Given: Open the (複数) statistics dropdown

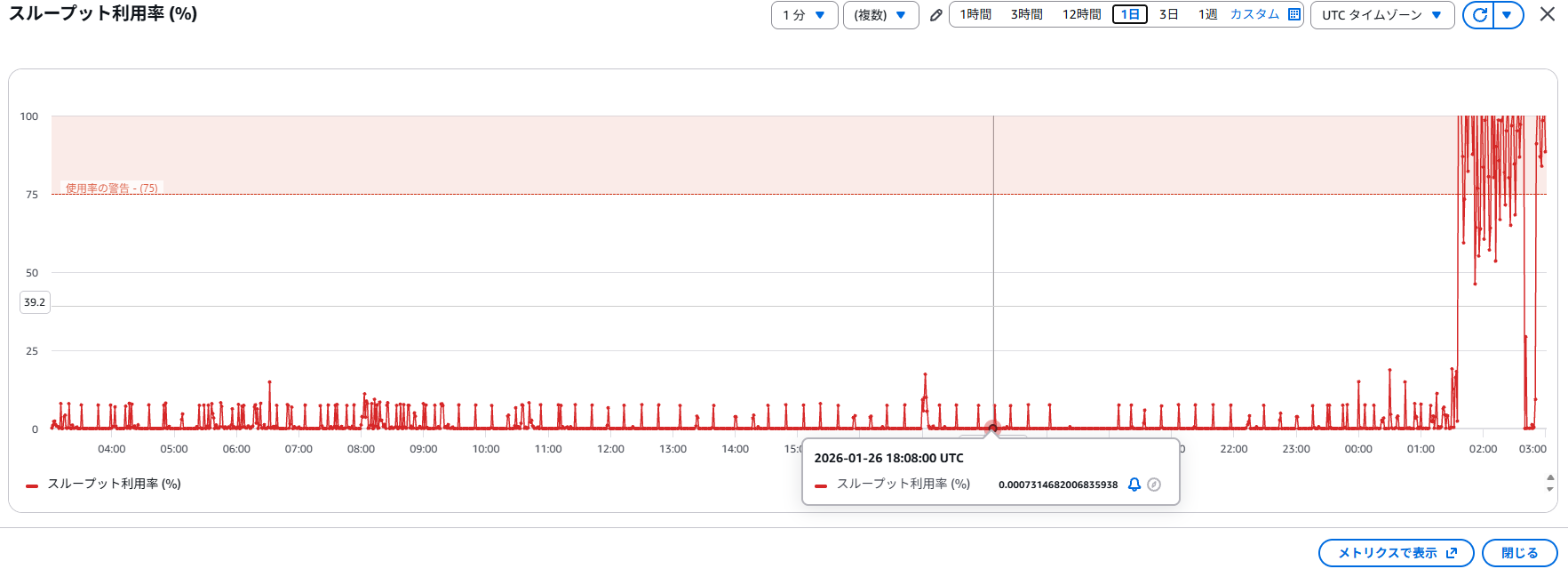Looking at the screenshot, I should [x=880, y=15].
